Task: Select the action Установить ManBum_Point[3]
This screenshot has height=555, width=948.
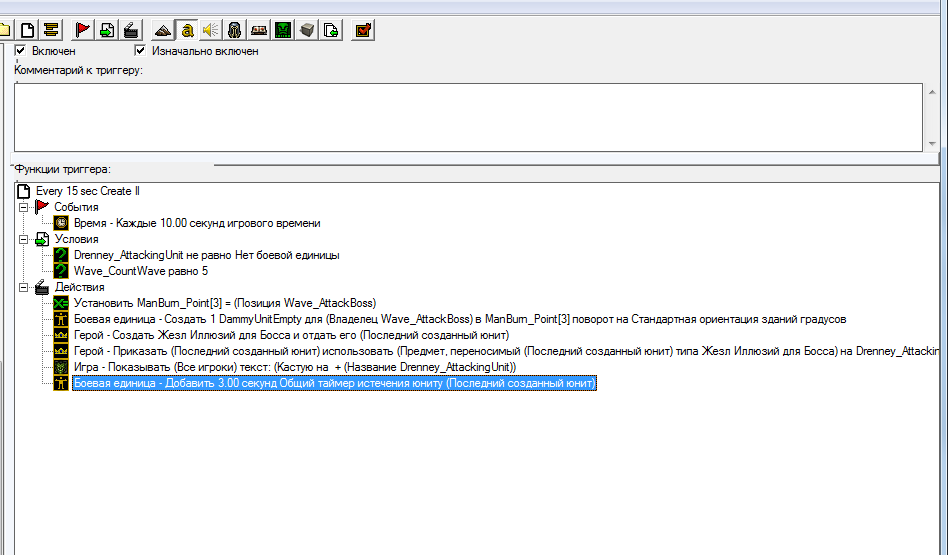Action: [225, 303]
